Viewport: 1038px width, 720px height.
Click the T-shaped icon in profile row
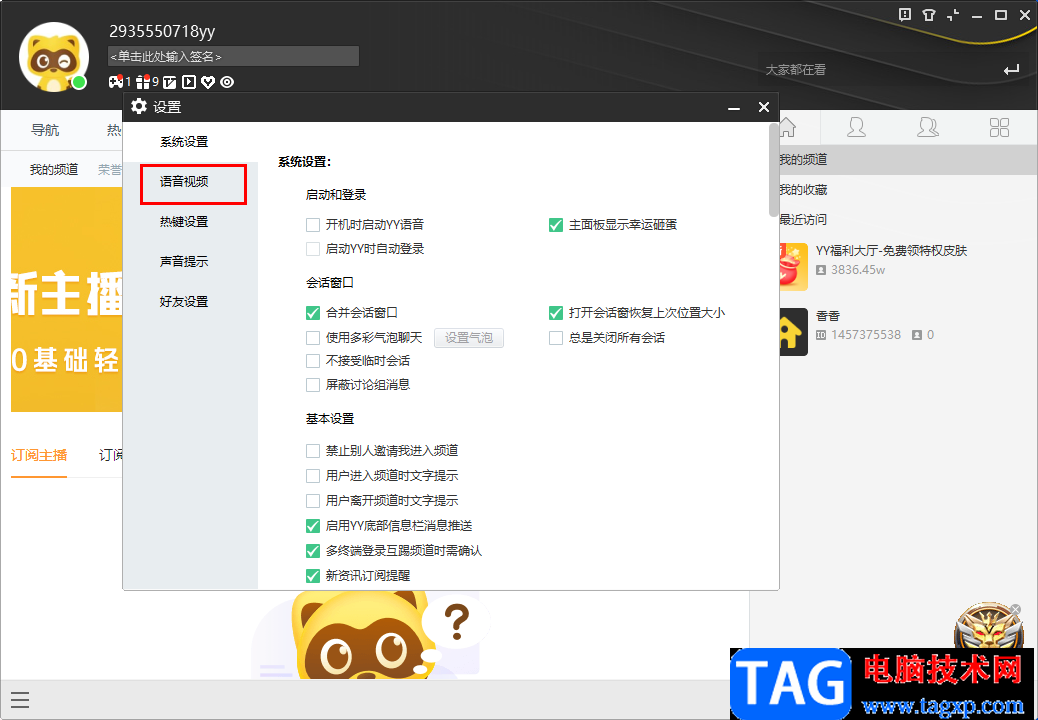click(170, 82)
